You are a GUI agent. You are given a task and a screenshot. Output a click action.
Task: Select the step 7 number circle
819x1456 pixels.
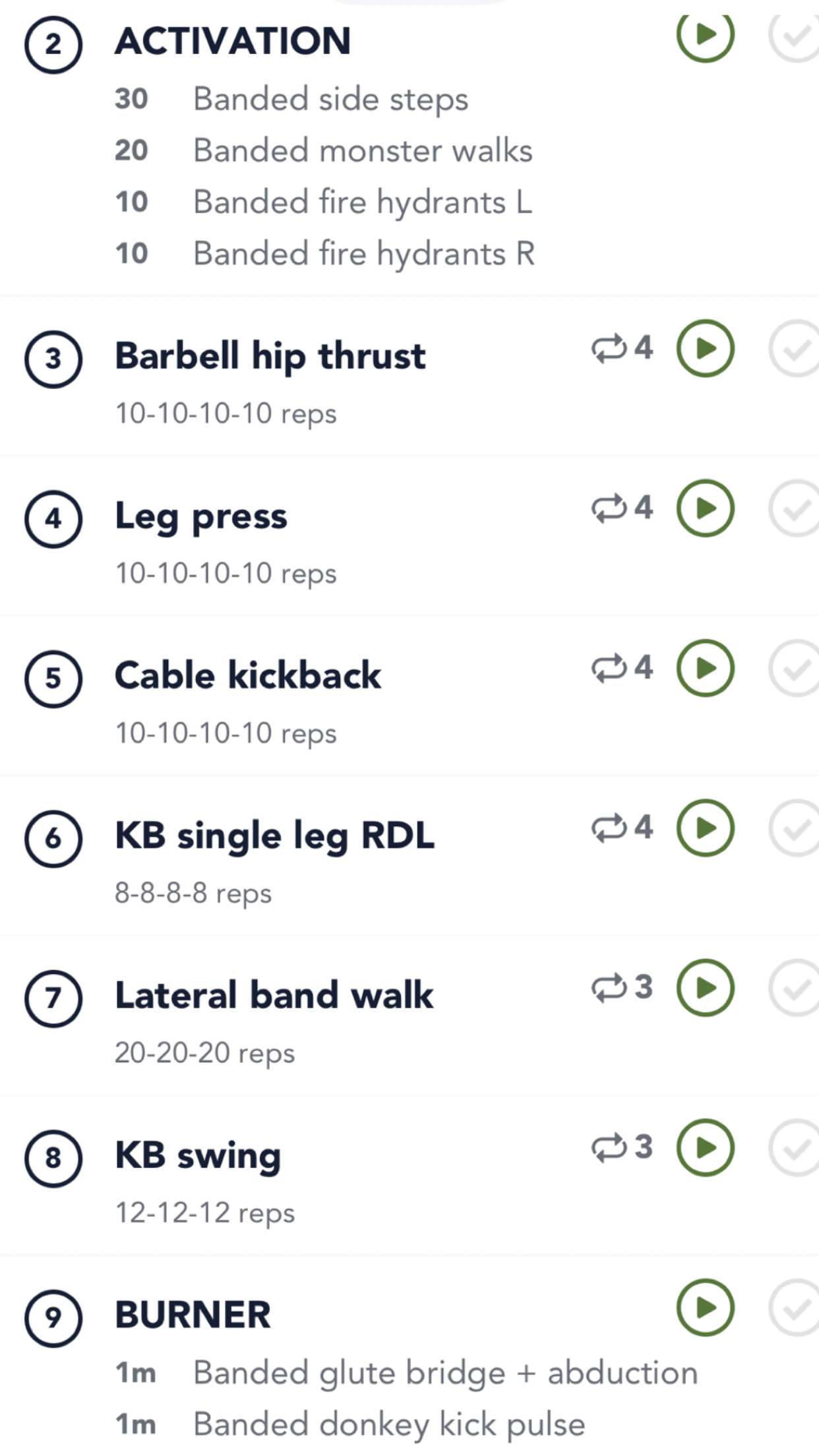53,998
